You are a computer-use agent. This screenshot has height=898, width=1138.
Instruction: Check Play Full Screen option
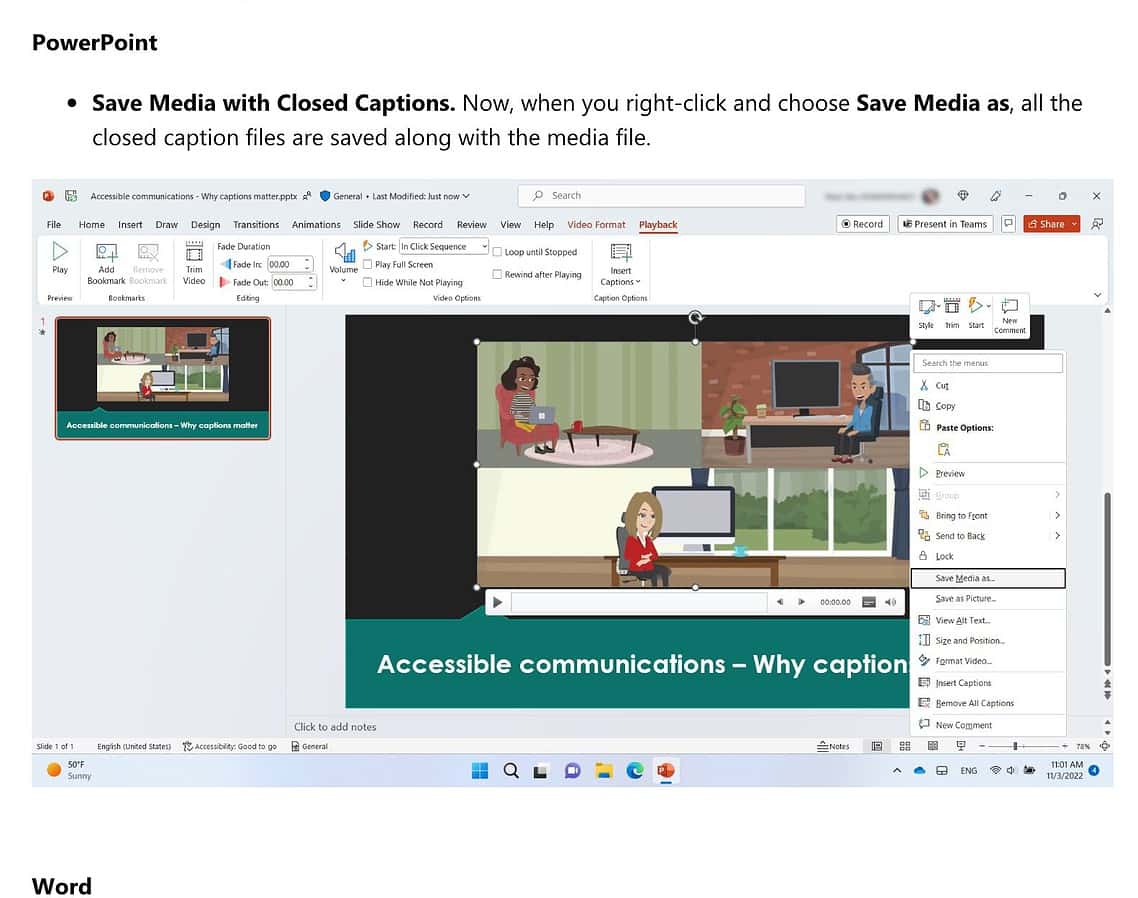pyautogui.click(x=368, y=264)
